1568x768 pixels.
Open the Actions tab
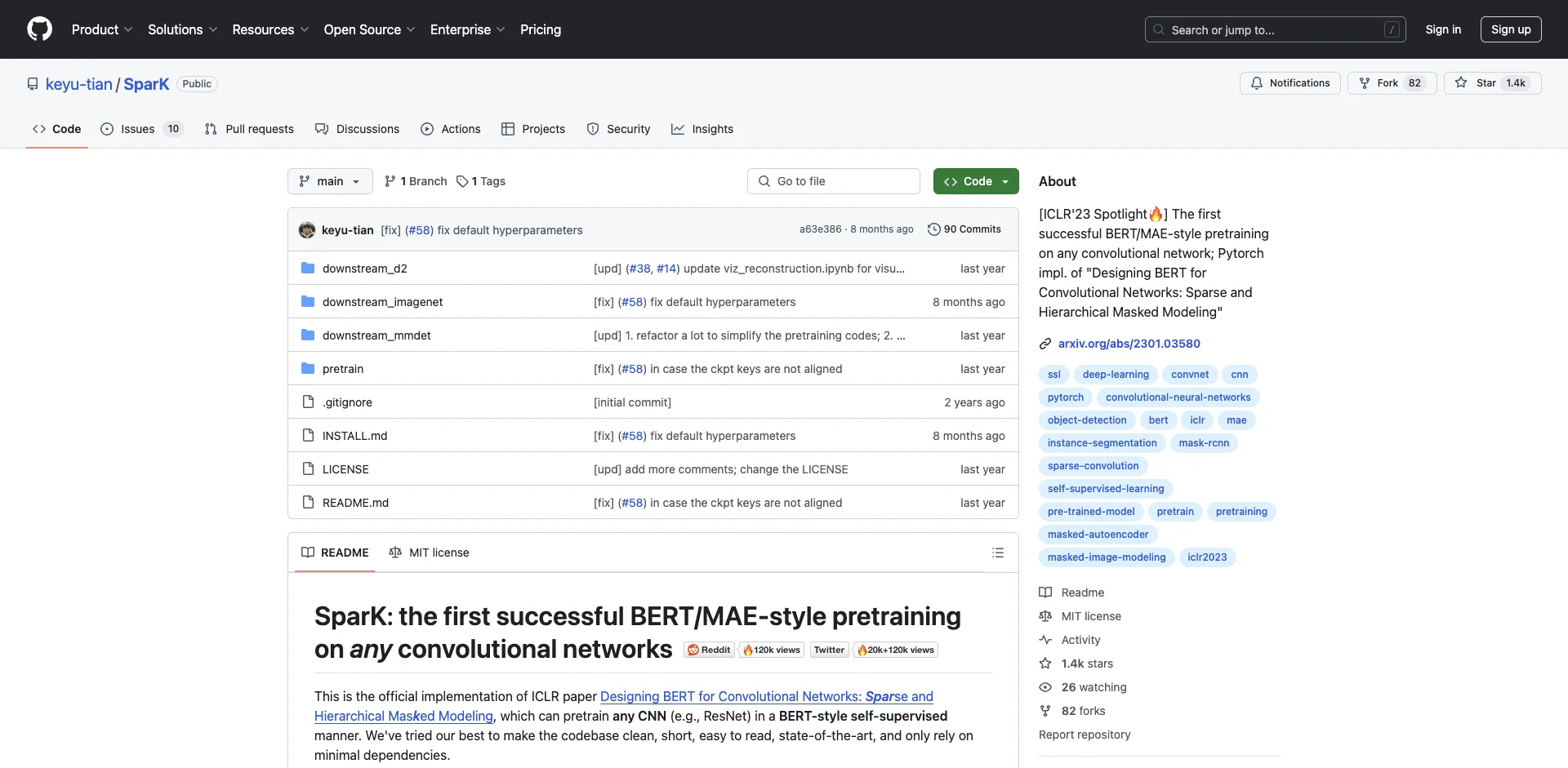tap(451, 129)
